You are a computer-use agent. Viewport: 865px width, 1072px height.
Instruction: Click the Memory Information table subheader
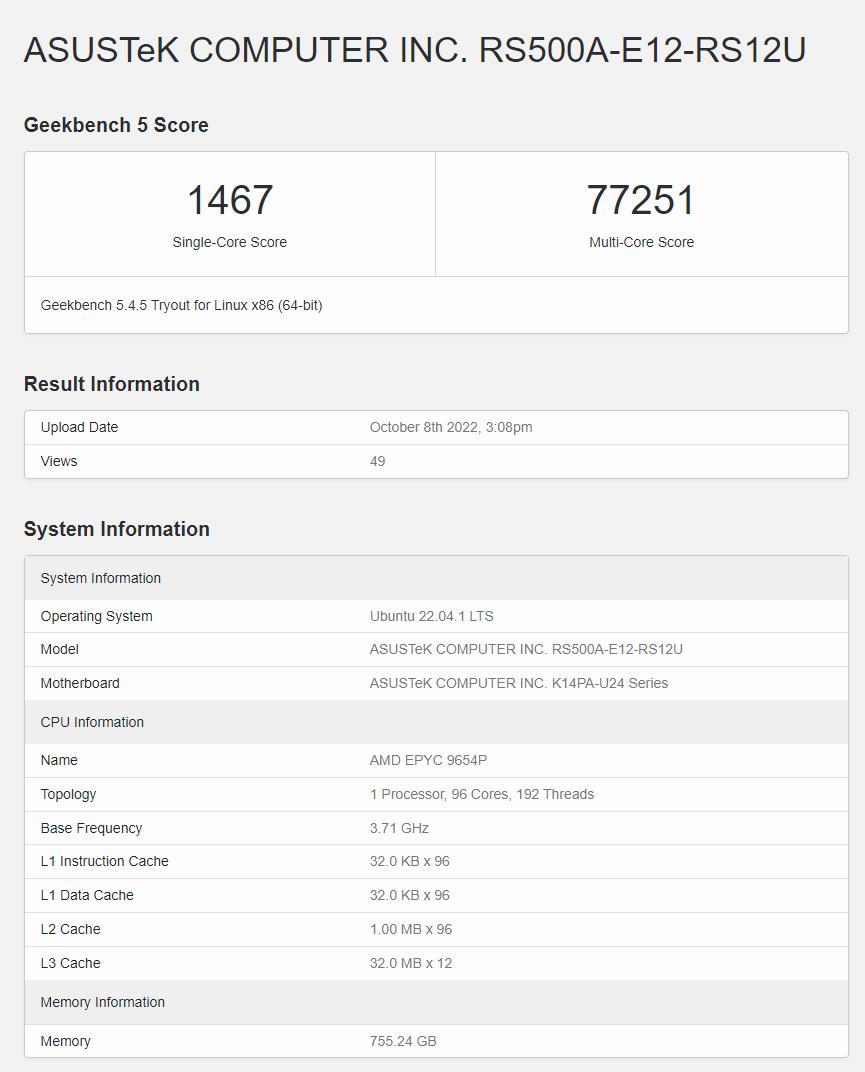click(102, 1002)
